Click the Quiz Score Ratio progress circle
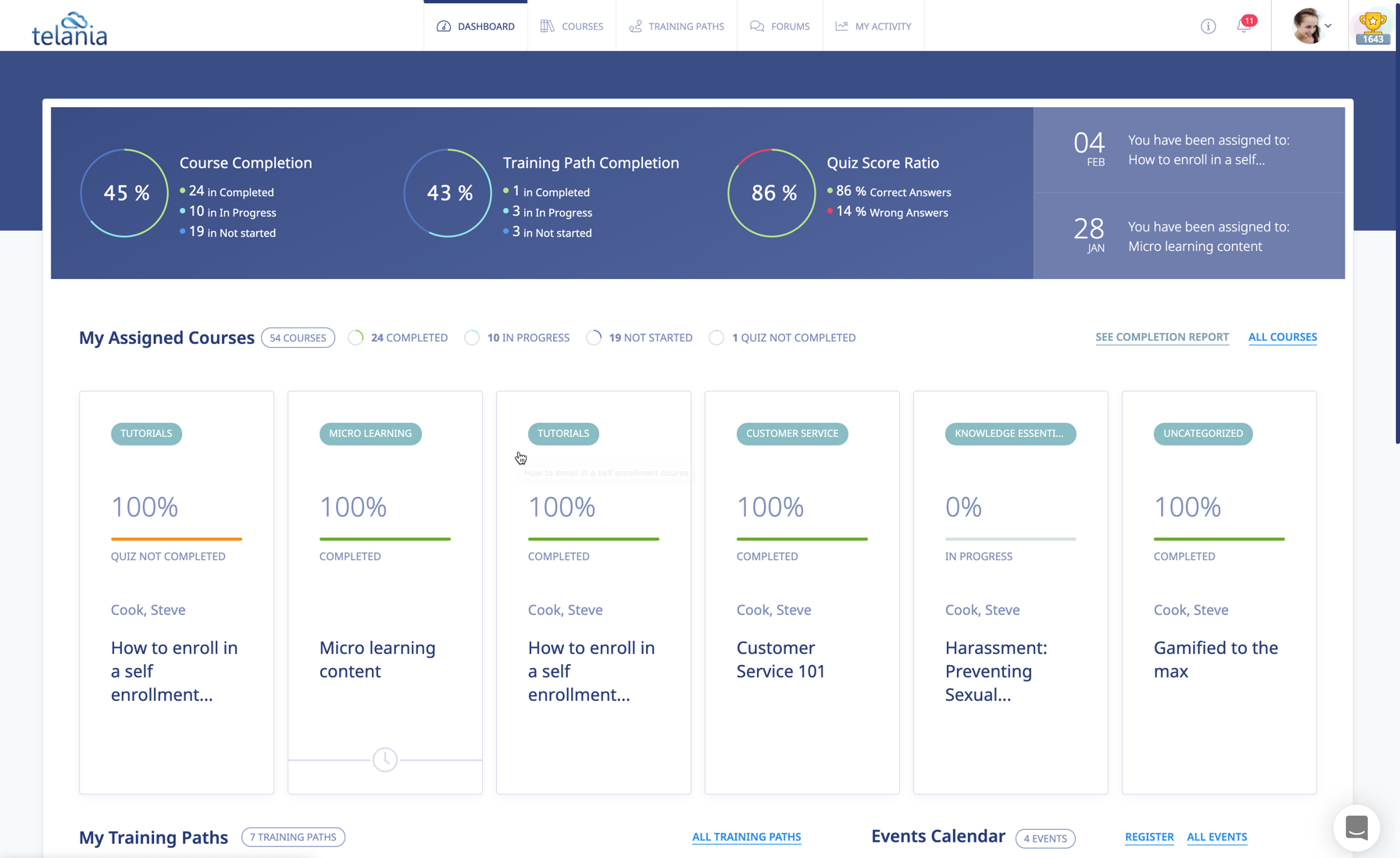1400x858 pixels. (772, 193)
